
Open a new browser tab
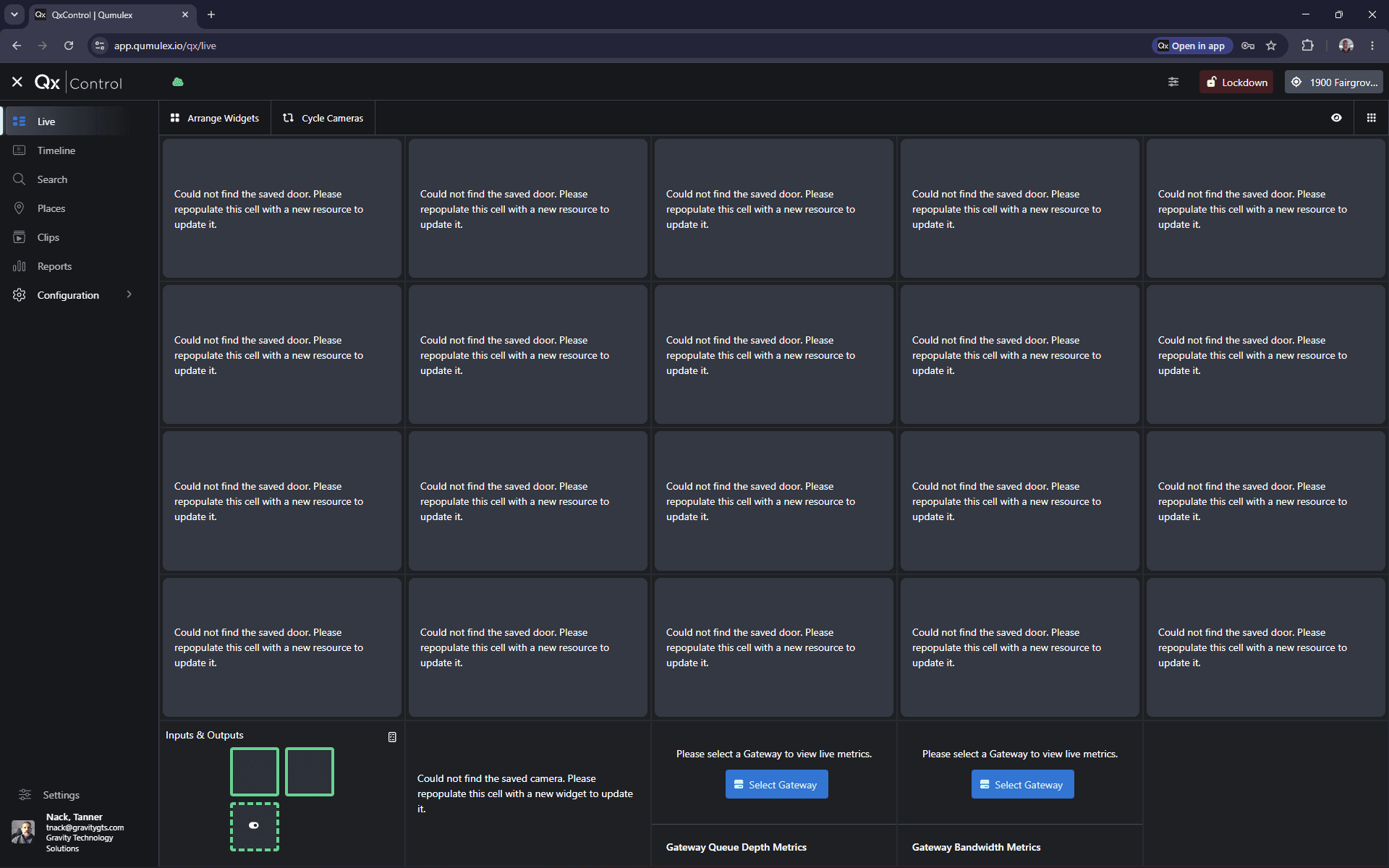211,14
